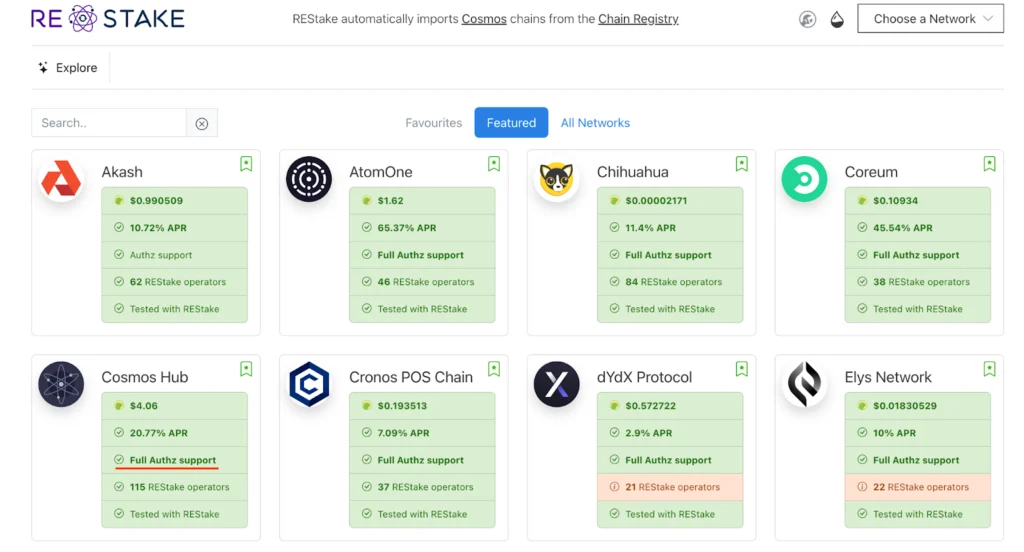
Task: Click the dYdX Protocol logo
Action: (556, 385)
